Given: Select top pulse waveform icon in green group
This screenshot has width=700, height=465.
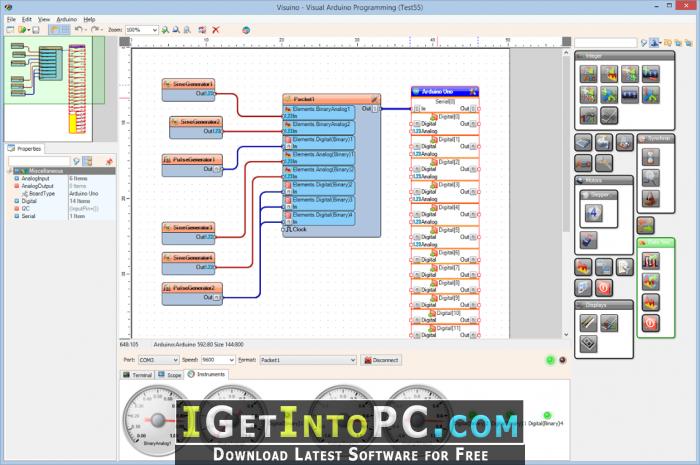Looking at the screenshot, I should pyautogui.click(x=650, y=261).
